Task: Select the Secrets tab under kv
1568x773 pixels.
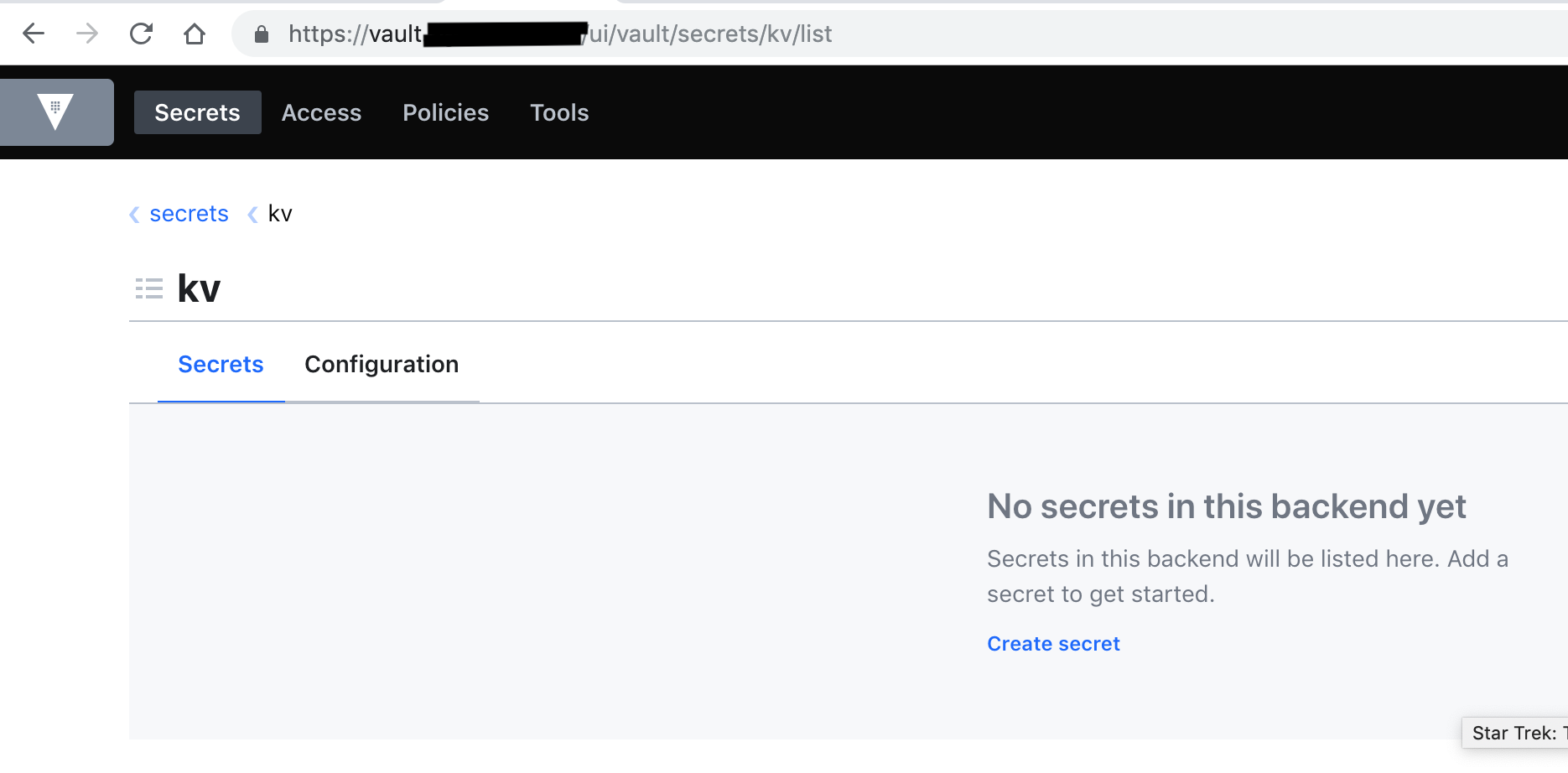Action: [221, 364]
